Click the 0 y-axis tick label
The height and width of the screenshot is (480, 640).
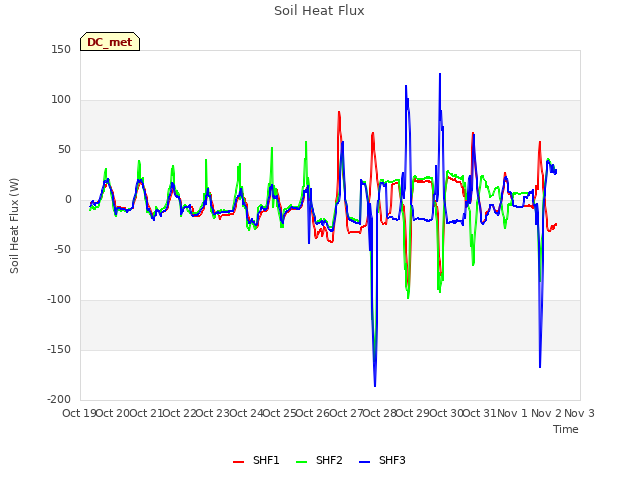[68, 200]
